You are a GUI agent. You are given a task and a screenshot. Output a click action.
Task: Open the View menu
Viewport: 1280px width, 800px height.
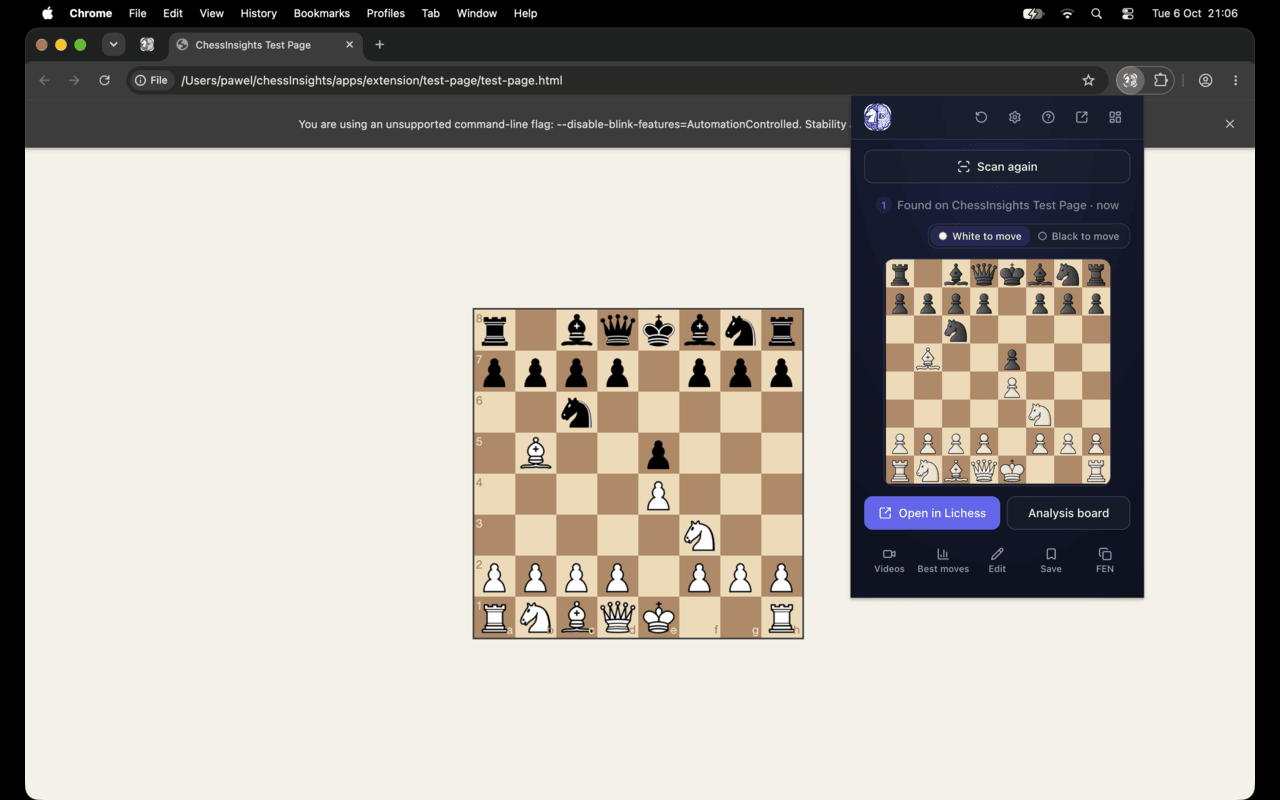pos(212,14)
